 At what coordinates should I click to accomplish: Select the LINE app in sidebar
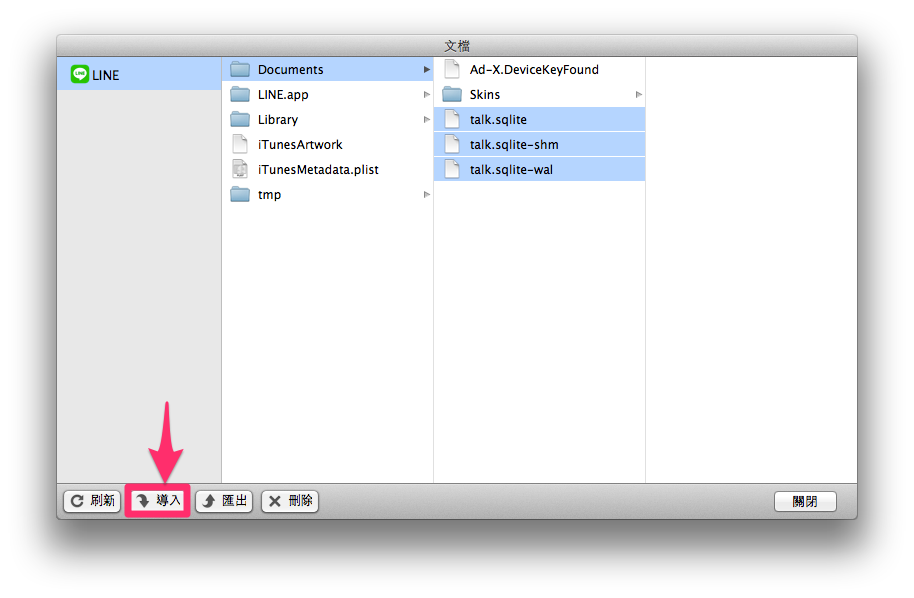[x=139, y=74]
